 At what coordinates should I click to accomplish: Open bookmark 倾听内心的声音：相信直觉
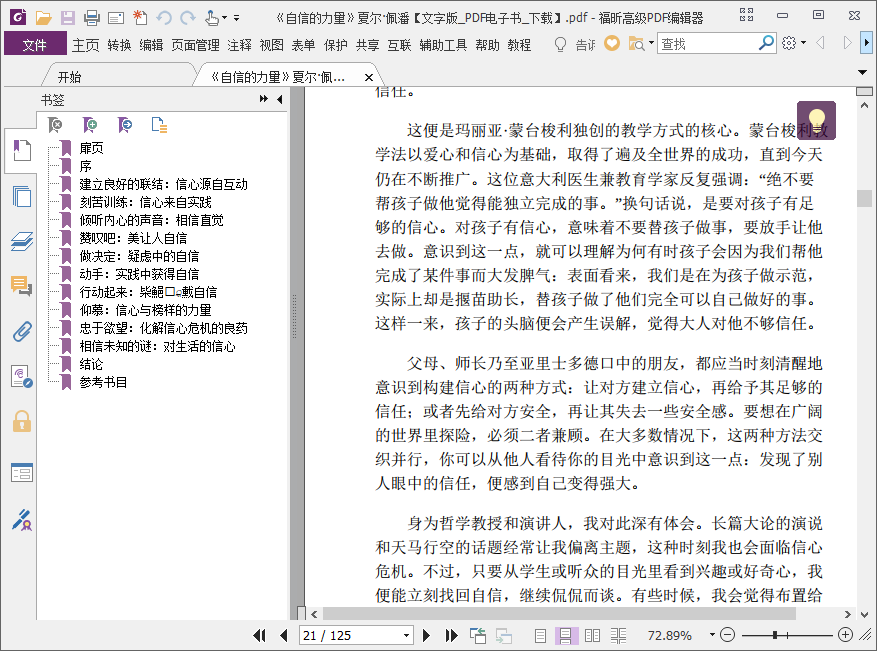click(151, 220)
